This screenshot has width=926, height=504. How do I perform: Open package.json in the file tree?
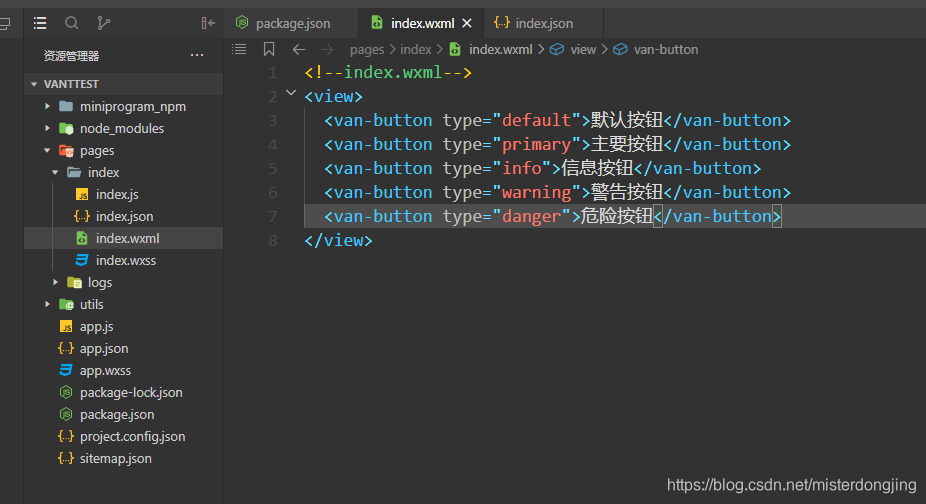click(x=117, y=414)
